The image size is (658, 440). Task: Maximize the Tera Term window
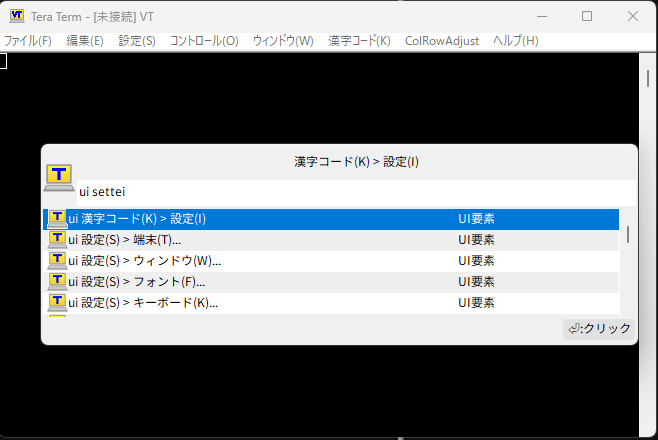[587, 16]
